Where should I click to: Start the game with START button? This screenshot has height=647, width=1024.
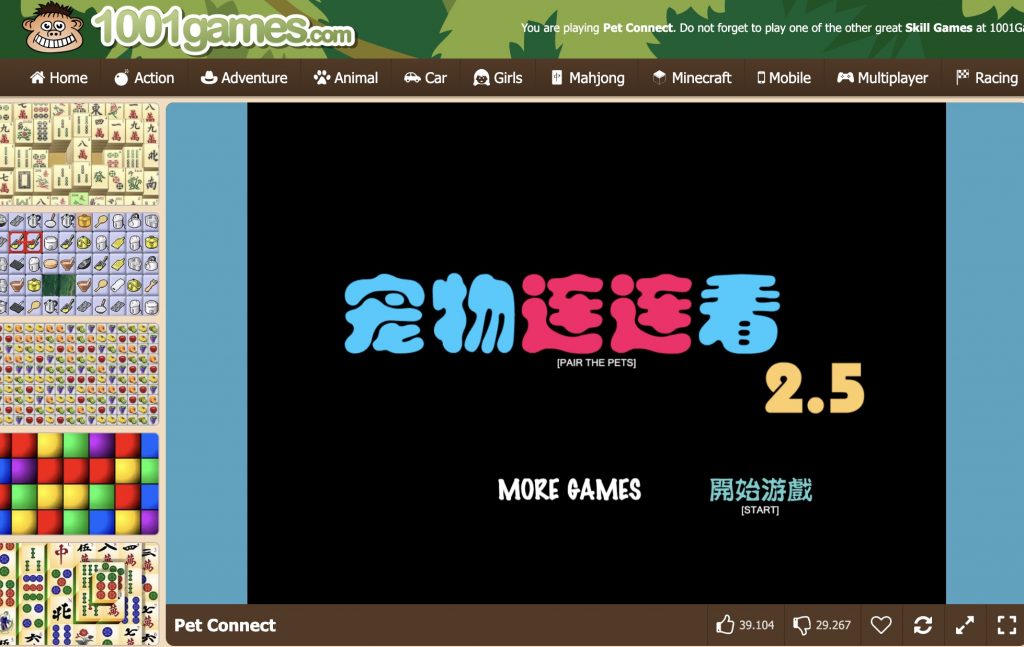pos(760,493)
